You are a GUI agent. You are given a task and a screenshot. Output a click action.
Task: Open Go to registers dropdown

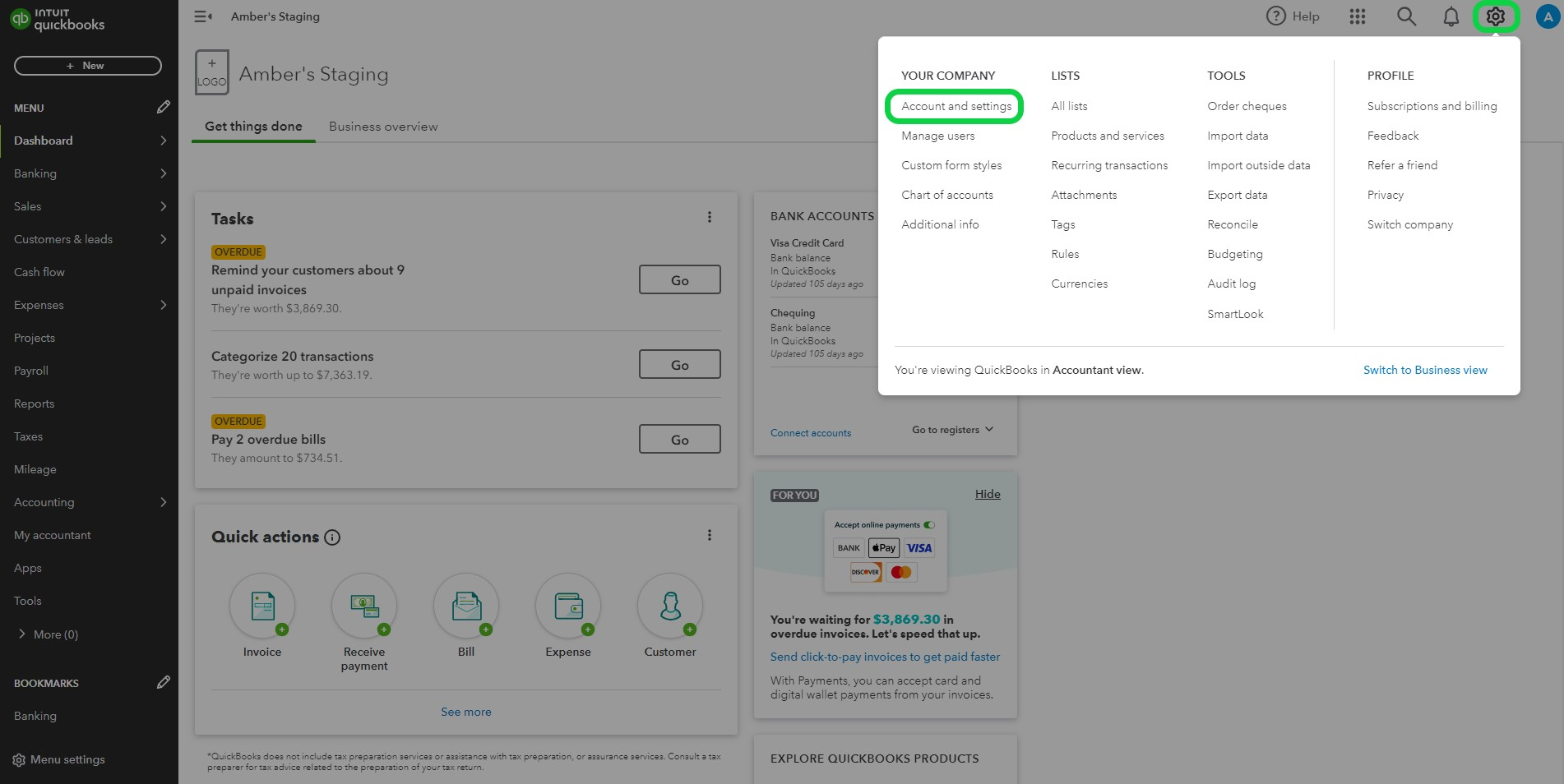[x=953, y=430]
